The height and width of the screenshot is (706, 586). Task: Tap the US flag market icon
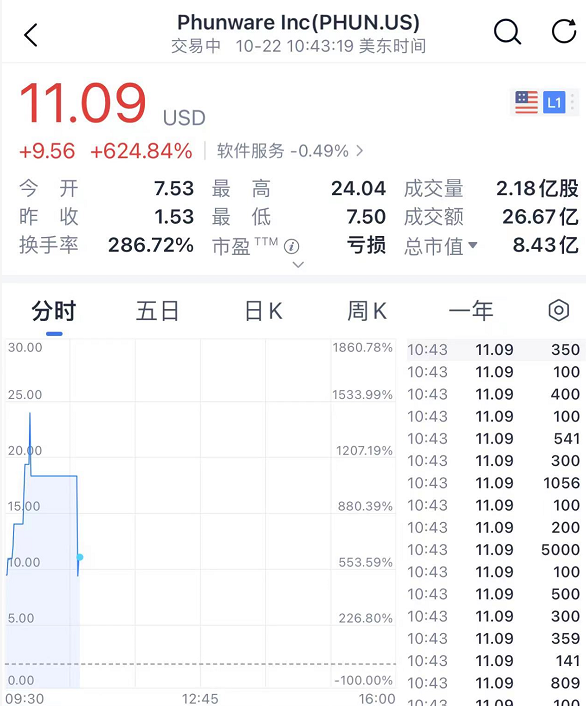[527, 102]
